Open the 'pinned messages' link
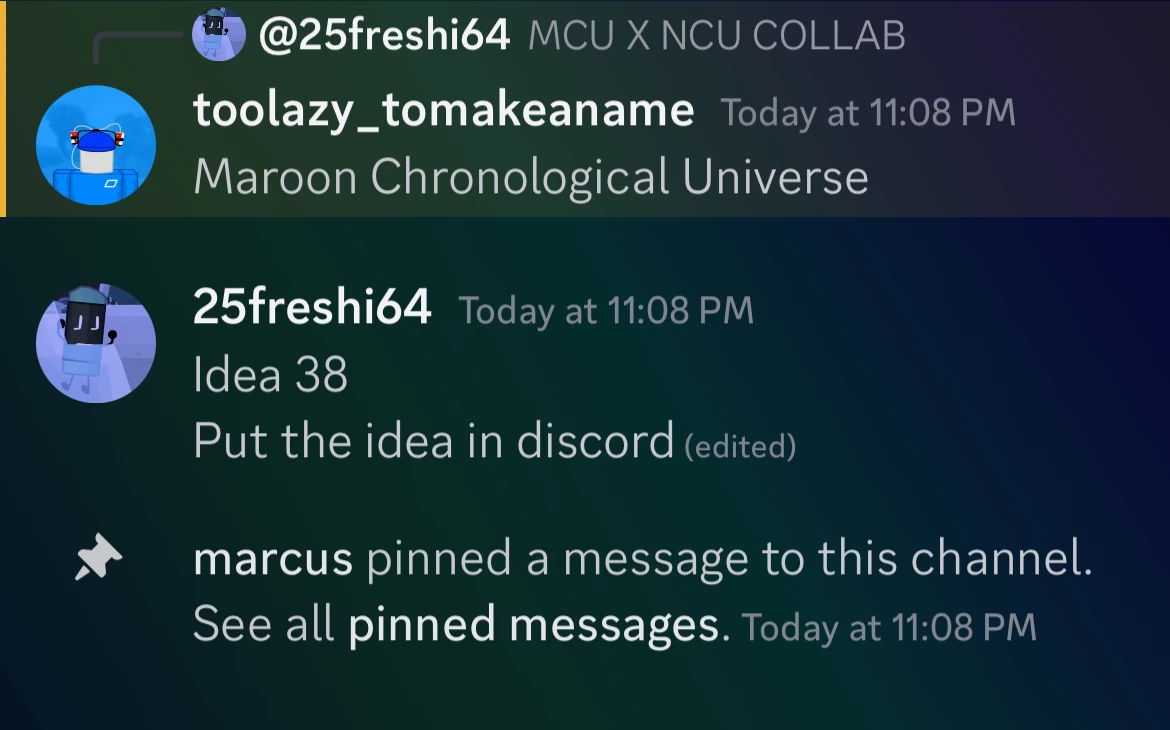Image resolution: width=1170 pixels, height=730 pixels. 532,626
